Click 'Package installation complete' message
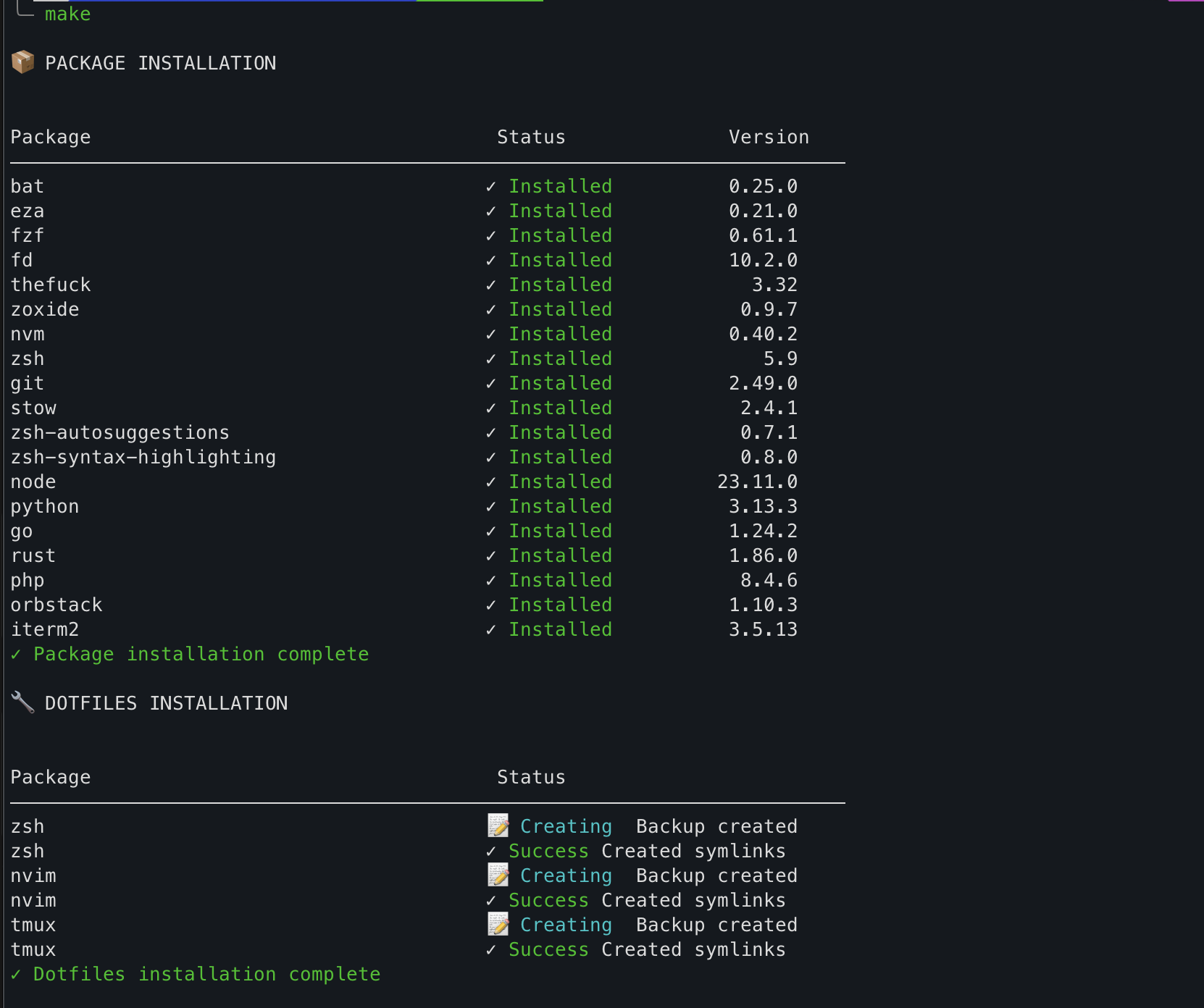1204x1008 pixels. tap(201, 655)
